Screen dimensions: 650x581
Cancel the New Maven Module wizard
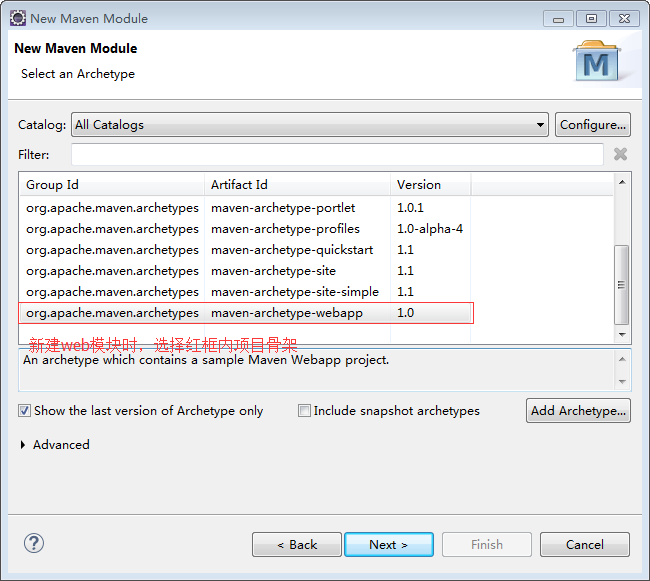pyautogui.click(x=585, y=545)
